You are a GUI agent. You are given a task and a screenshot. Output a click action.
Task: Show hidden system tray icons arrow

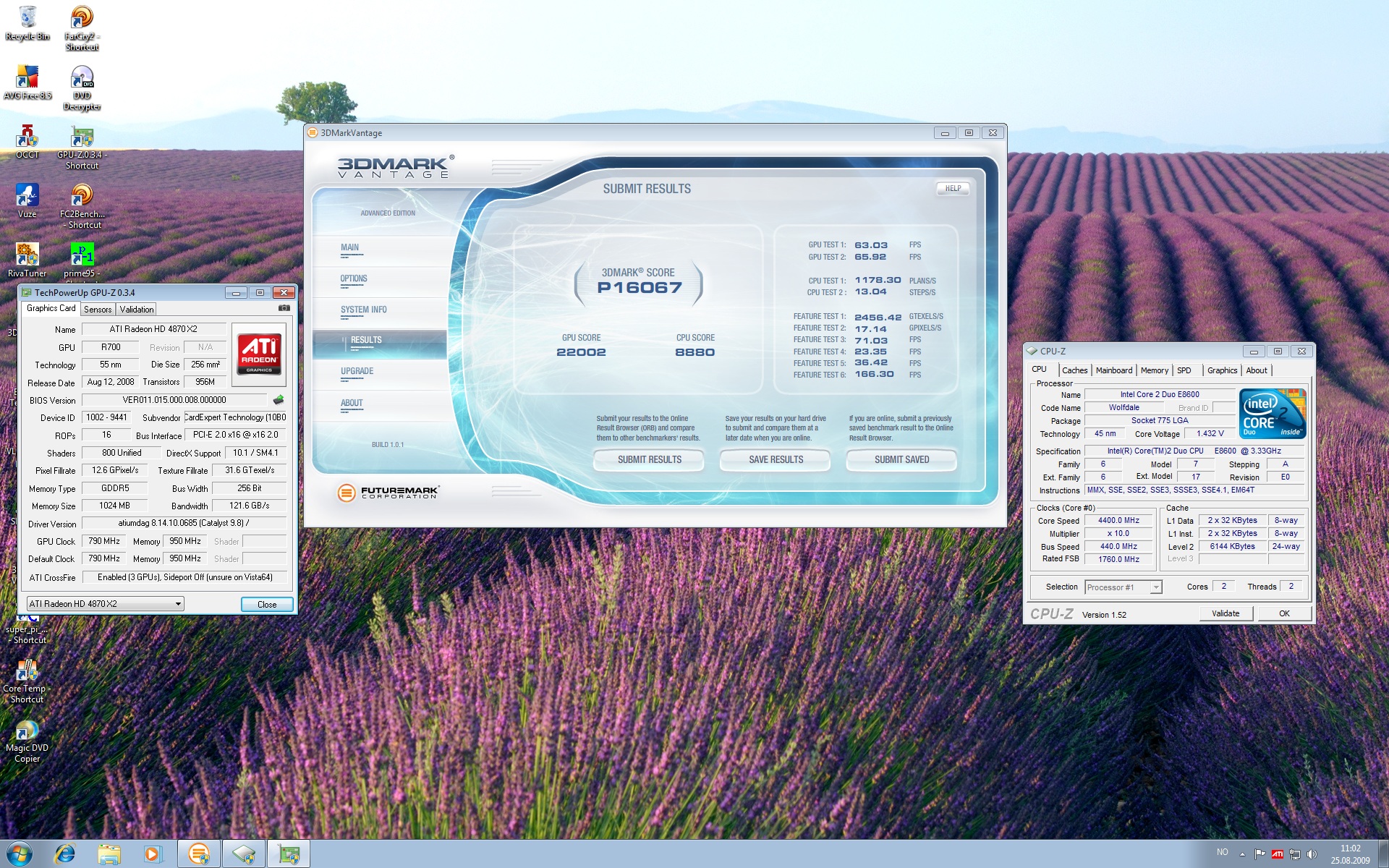pos(1242,854)
